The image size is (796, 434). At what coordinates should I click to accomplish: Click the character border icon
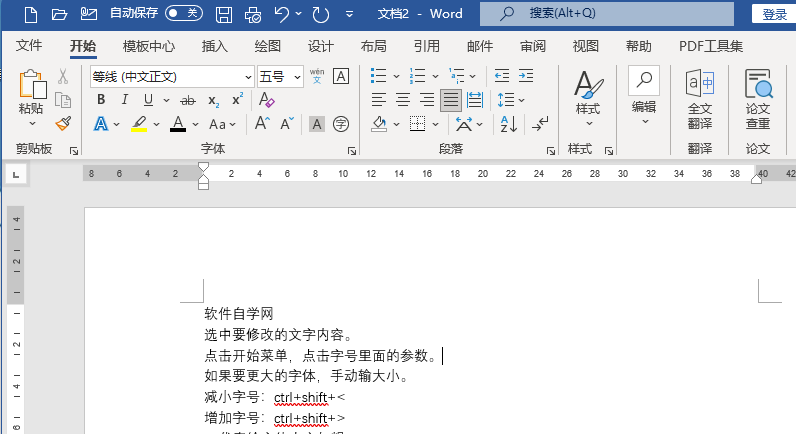(341, 76)
